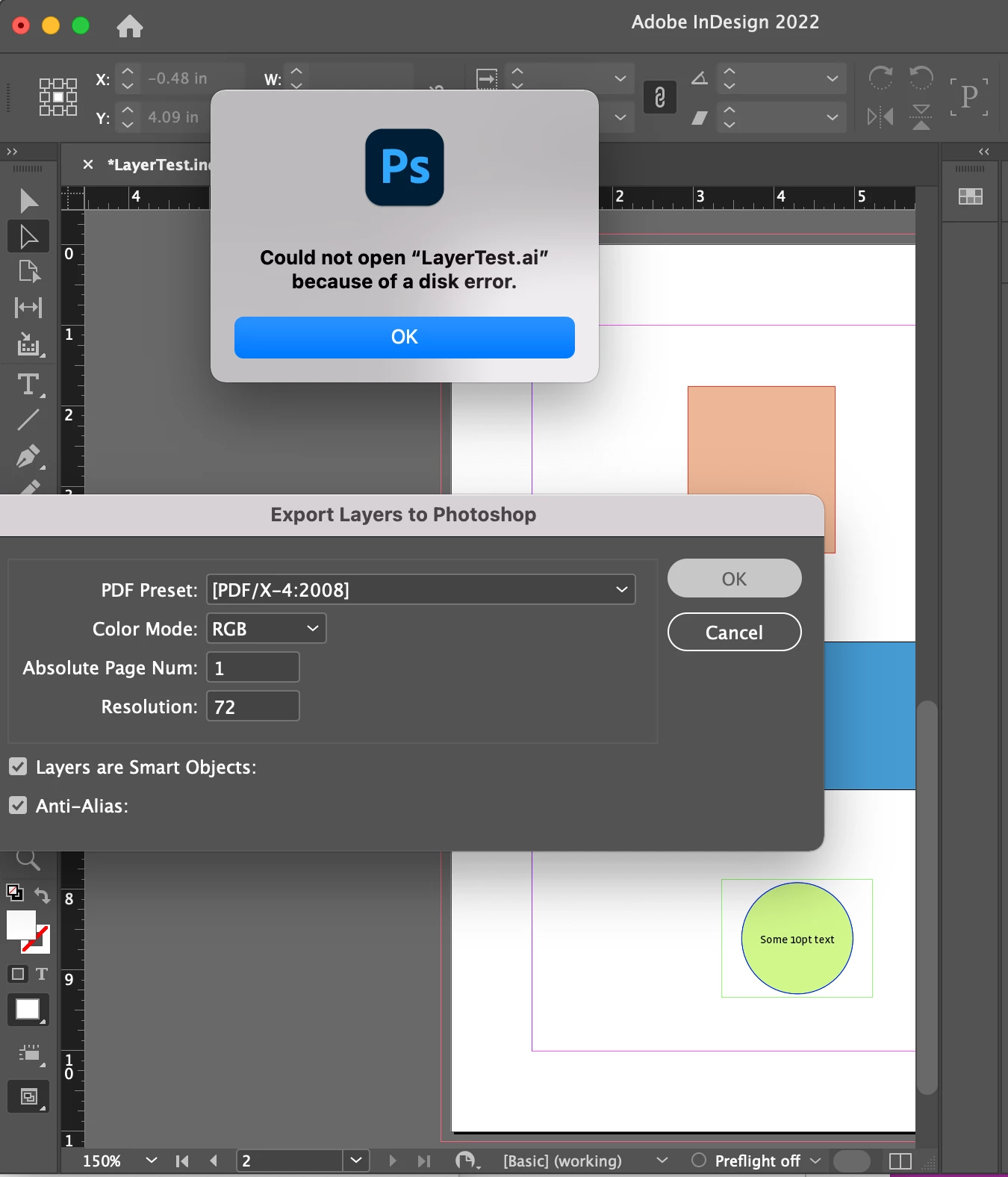Open the shear angle dropdown
This screenshot has width=1008, height=1177.
(x=833, y=117)
